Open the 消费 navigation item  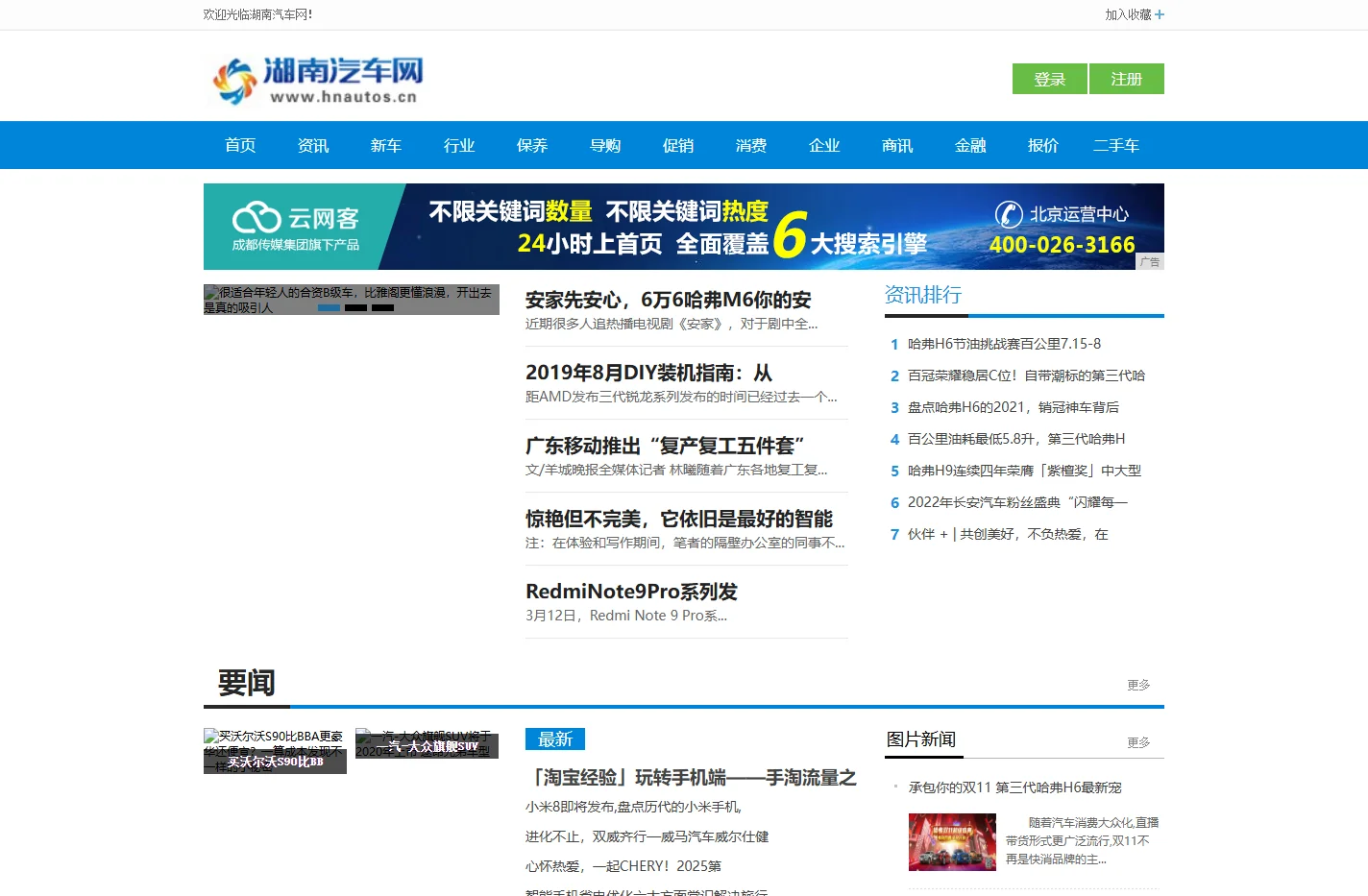coord(751,145)
